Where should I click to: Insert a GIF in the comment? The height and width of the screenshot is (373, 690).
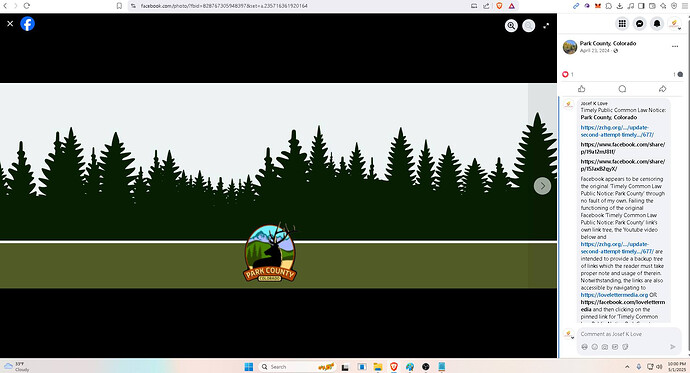615,347
